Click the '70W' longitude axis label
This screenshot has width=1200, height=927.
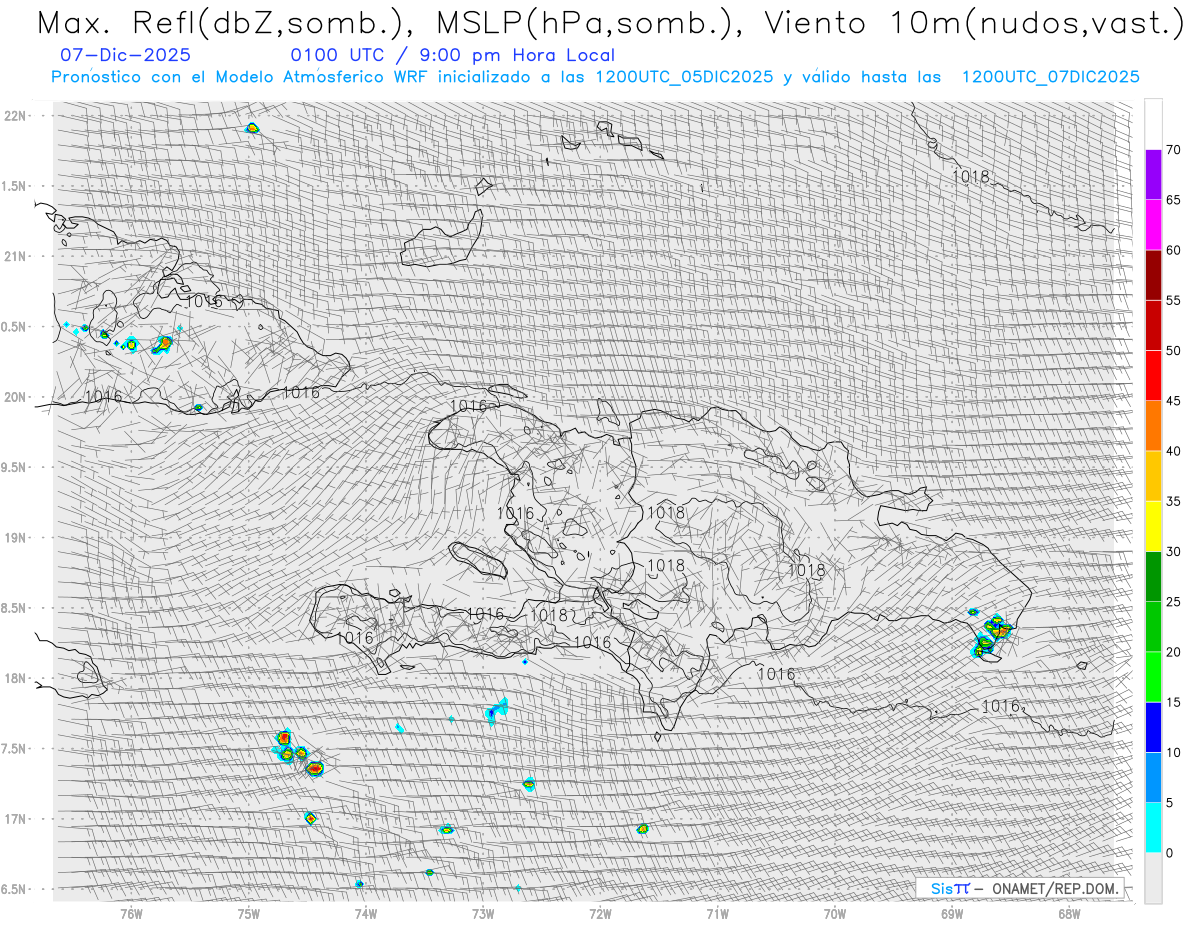click(834, 913)
